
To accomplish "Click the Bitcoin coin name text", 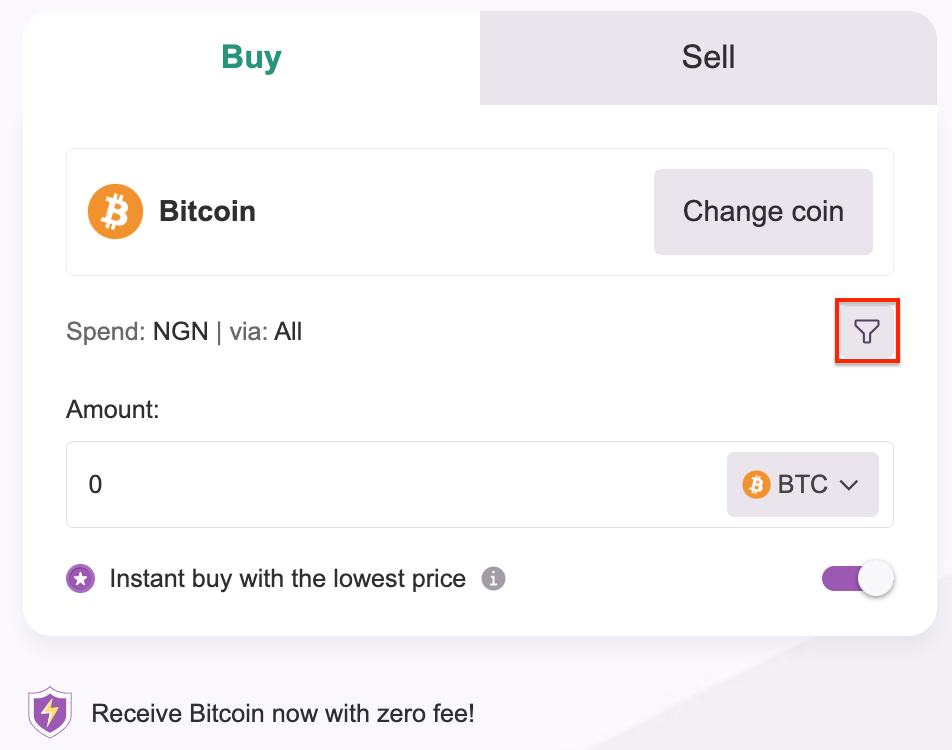I will click(x=208, y=211).
